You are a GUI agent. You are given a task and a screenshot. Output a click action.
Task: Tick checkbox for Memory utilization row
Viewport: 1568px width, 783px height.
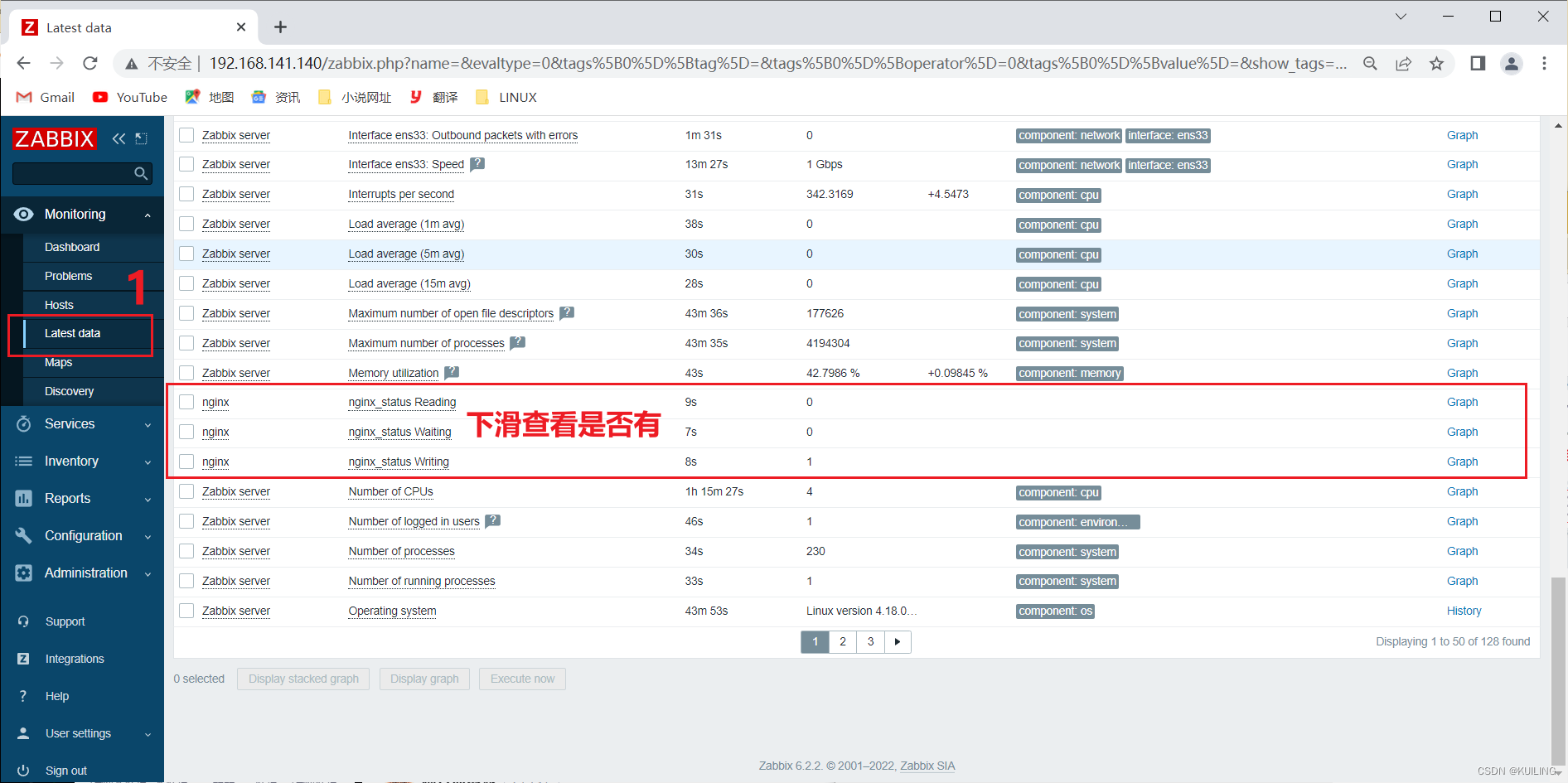point(186,373)
